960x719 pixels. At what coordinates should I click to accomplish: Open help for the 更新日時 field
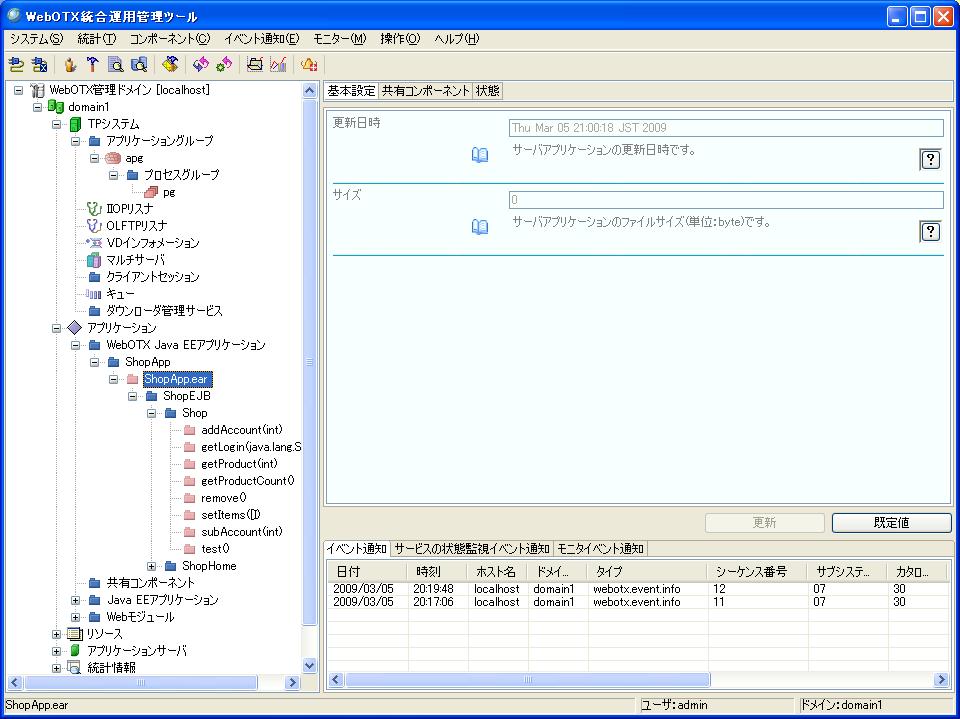(x=930, y=160)
